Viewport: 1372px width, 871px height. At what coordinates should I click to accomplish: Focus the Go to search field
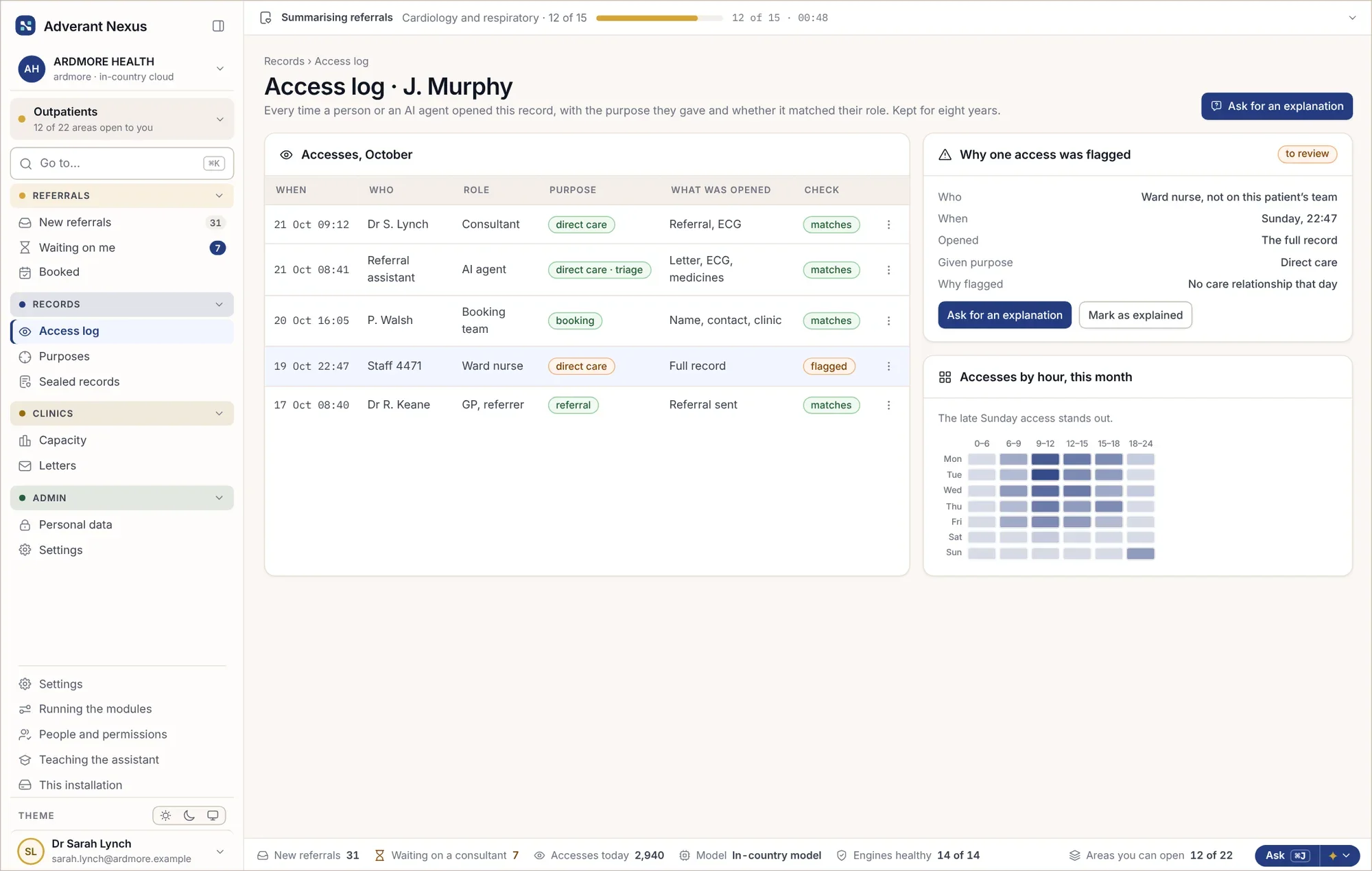(x=122, y=163)
